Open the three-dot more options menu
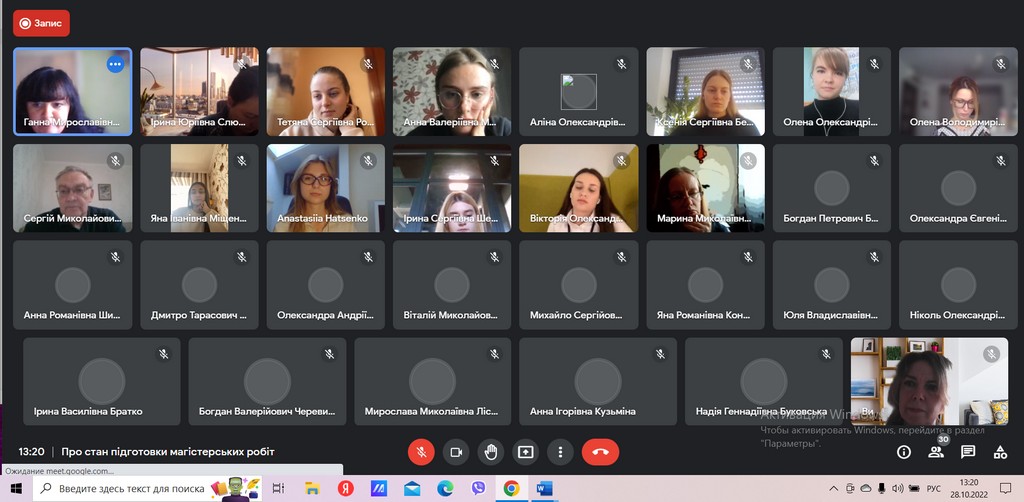 click(561, 452)
